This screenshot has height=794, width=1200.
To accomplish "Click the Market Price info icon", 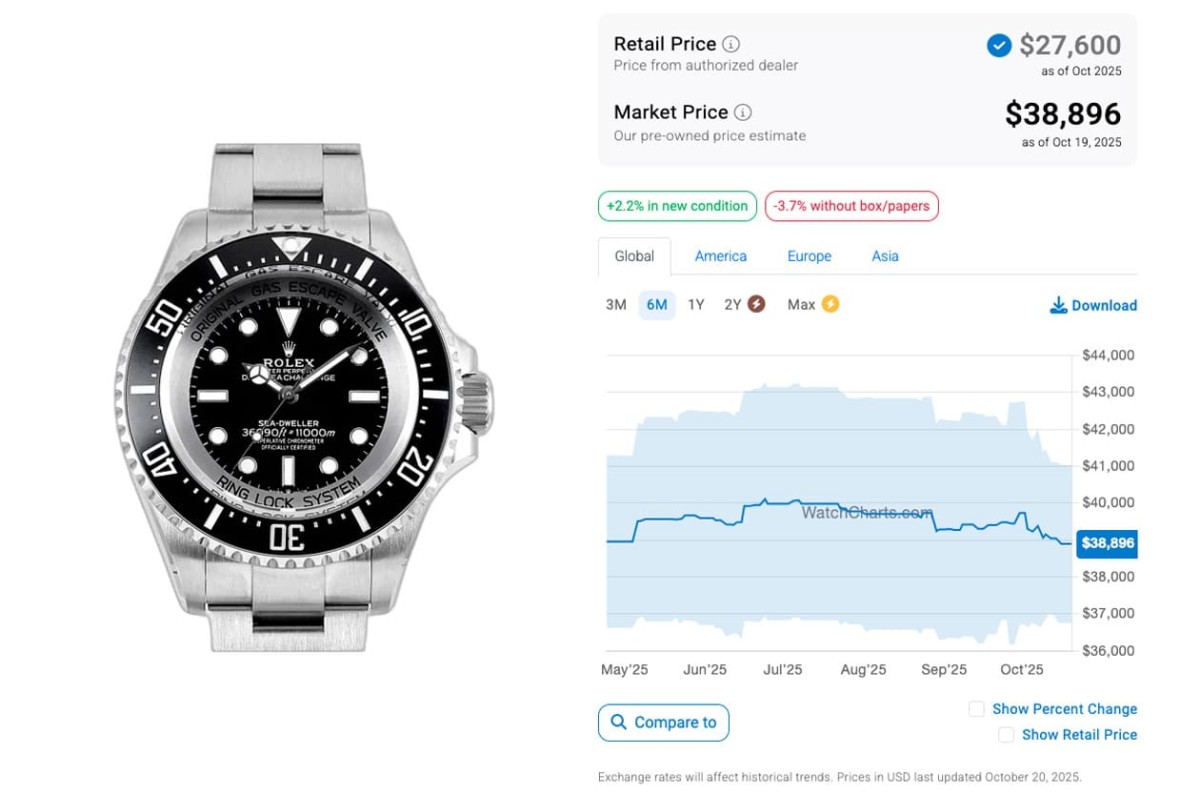I will pos(743,112).
